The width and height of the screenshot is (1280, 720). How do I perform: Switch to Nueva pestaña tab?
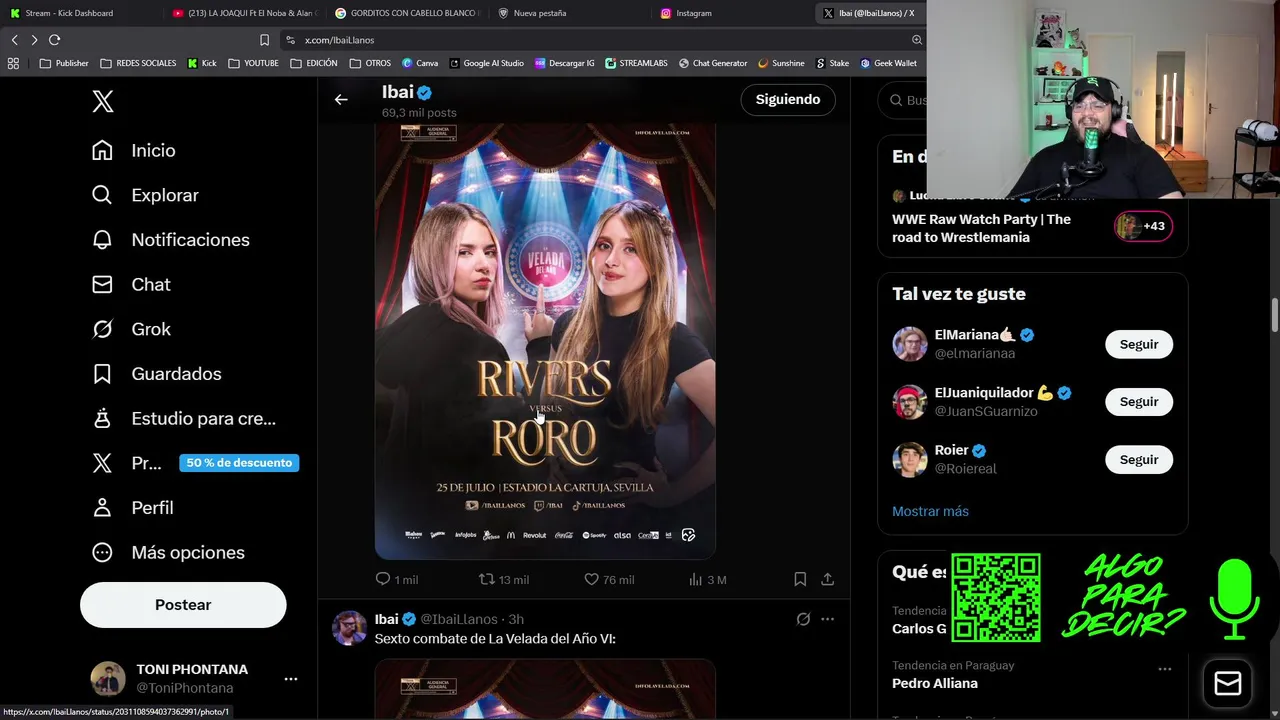[x=570, y=13]
